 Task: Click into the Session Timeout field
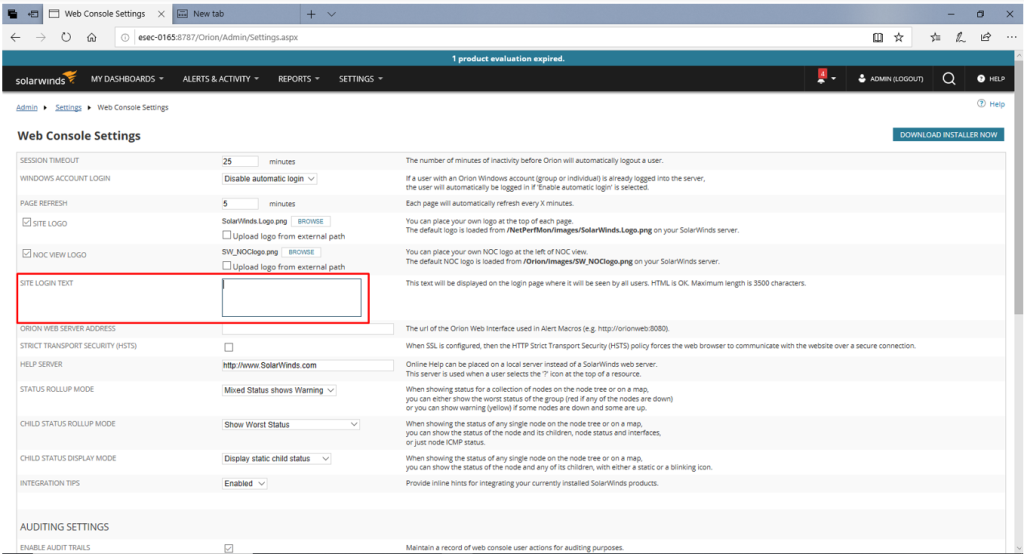(x=240, y=161)
